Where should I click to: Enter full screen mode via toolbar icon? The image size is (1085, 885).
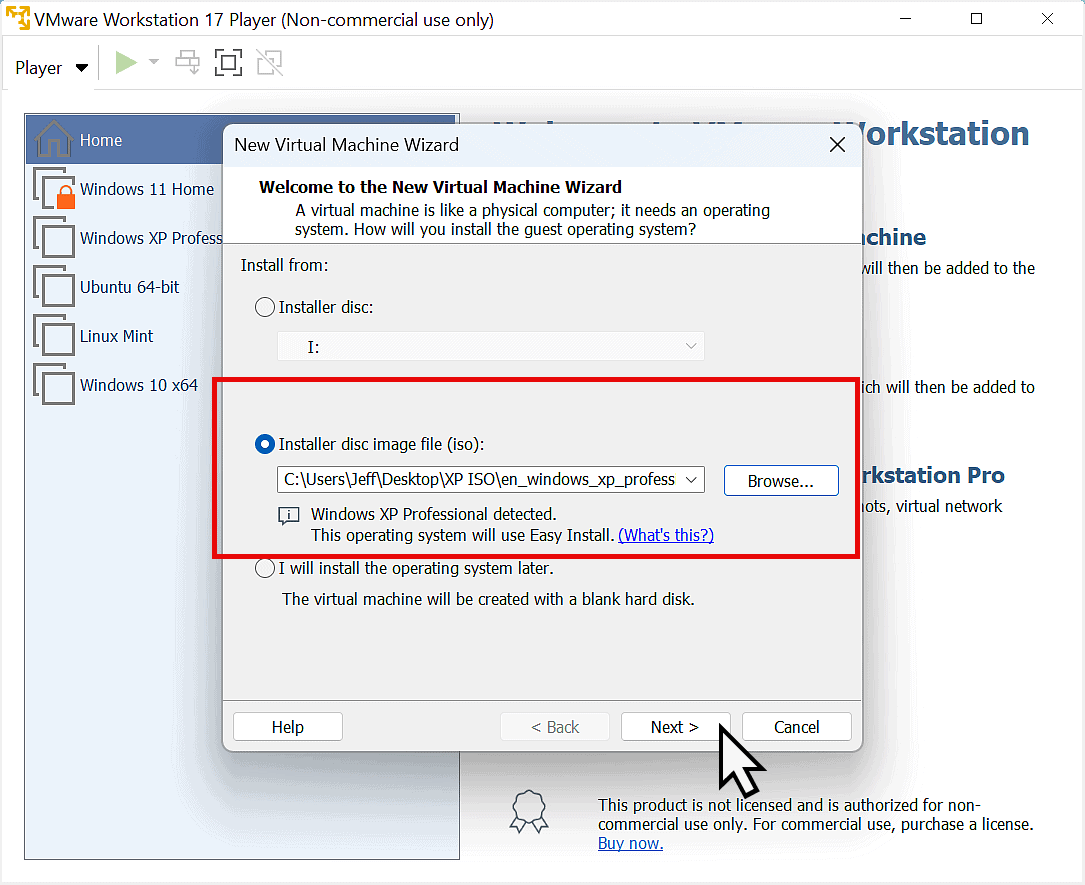pyautogui.click(x=228, y=61)
